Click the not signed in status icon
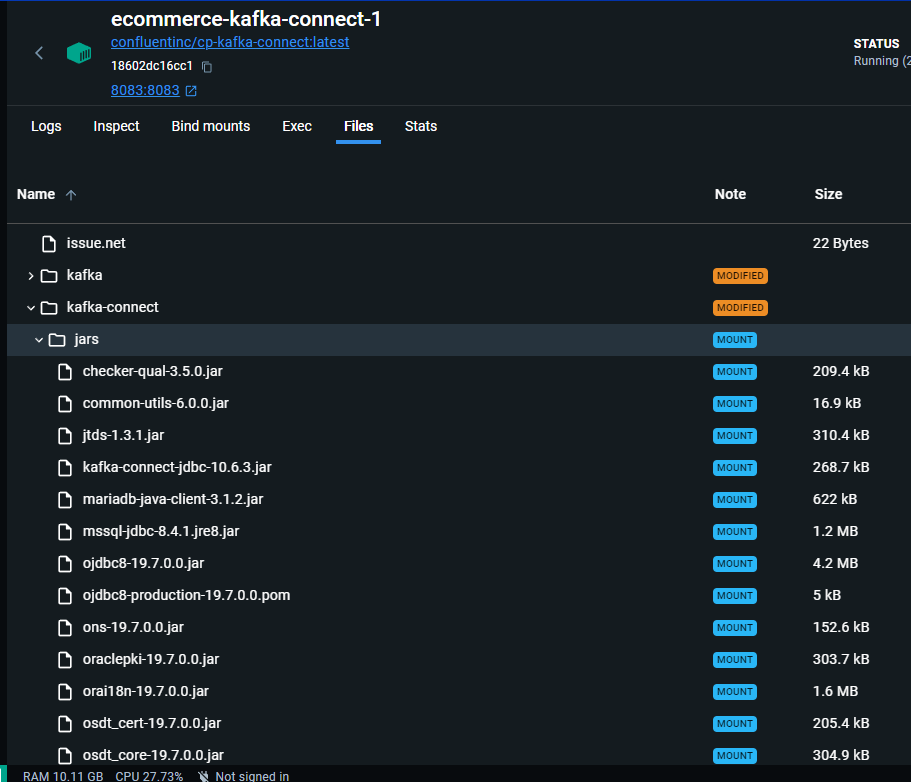The width and height of the screenshot is (911, 782). pos(203,776)
